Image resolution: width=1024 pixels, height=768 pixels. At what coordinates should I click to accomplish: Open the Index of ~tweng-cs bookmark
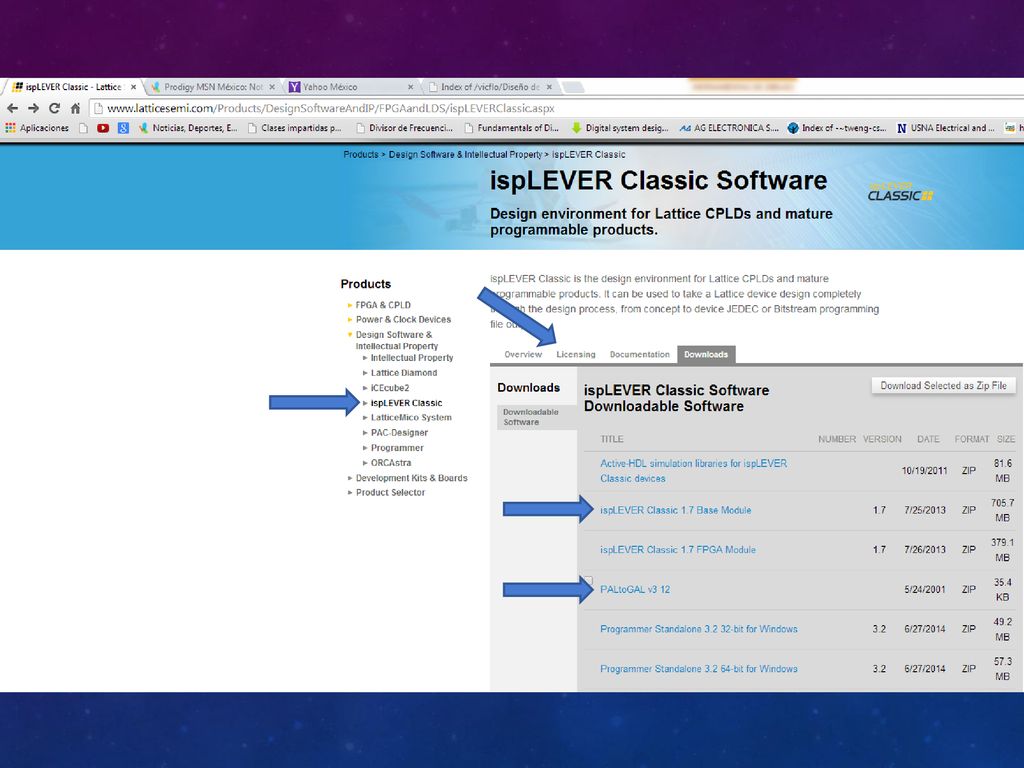(x=837, y=128)
